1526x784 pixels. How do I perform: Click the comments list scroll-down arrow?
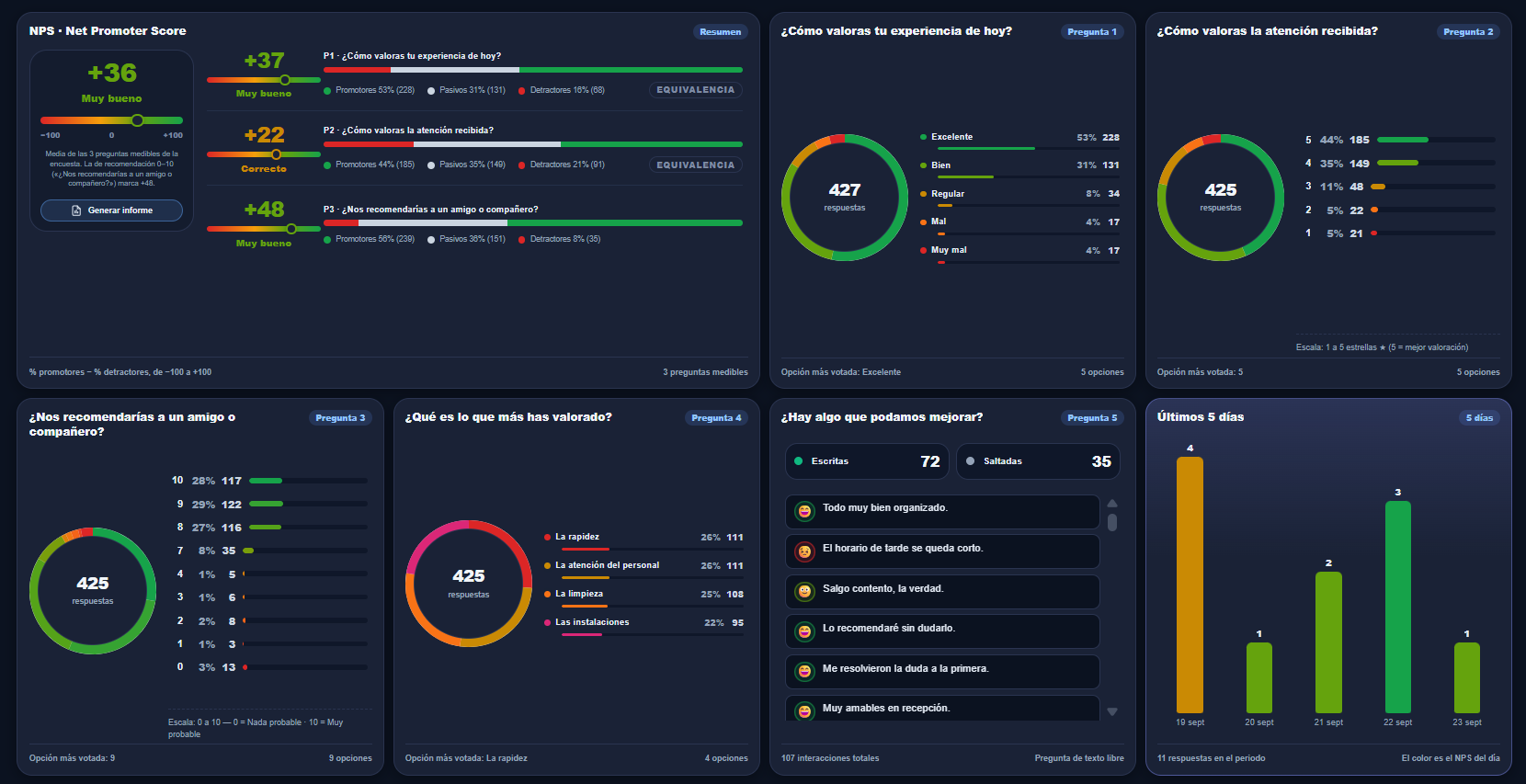1112,711
